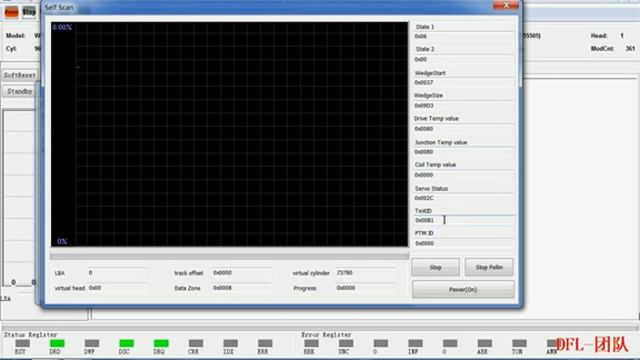Click the State 1 value field
This screenshot has height=360, width=640.
[464, 36]
